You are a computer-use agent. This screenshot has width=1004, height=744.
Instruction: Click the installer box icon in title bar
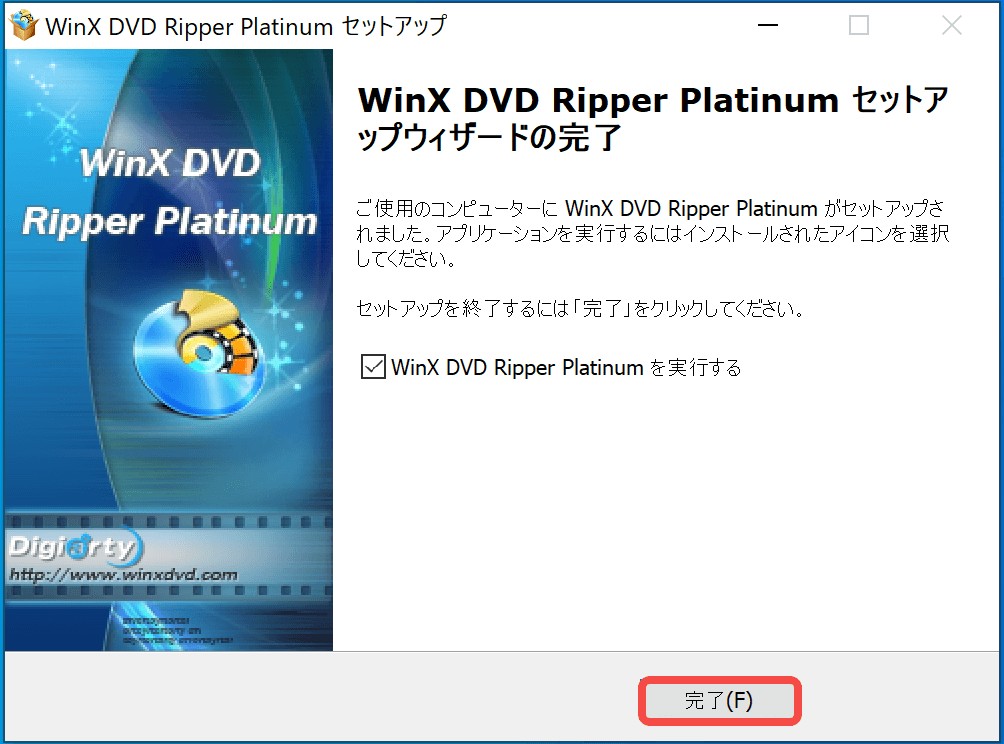coord(24,26)
